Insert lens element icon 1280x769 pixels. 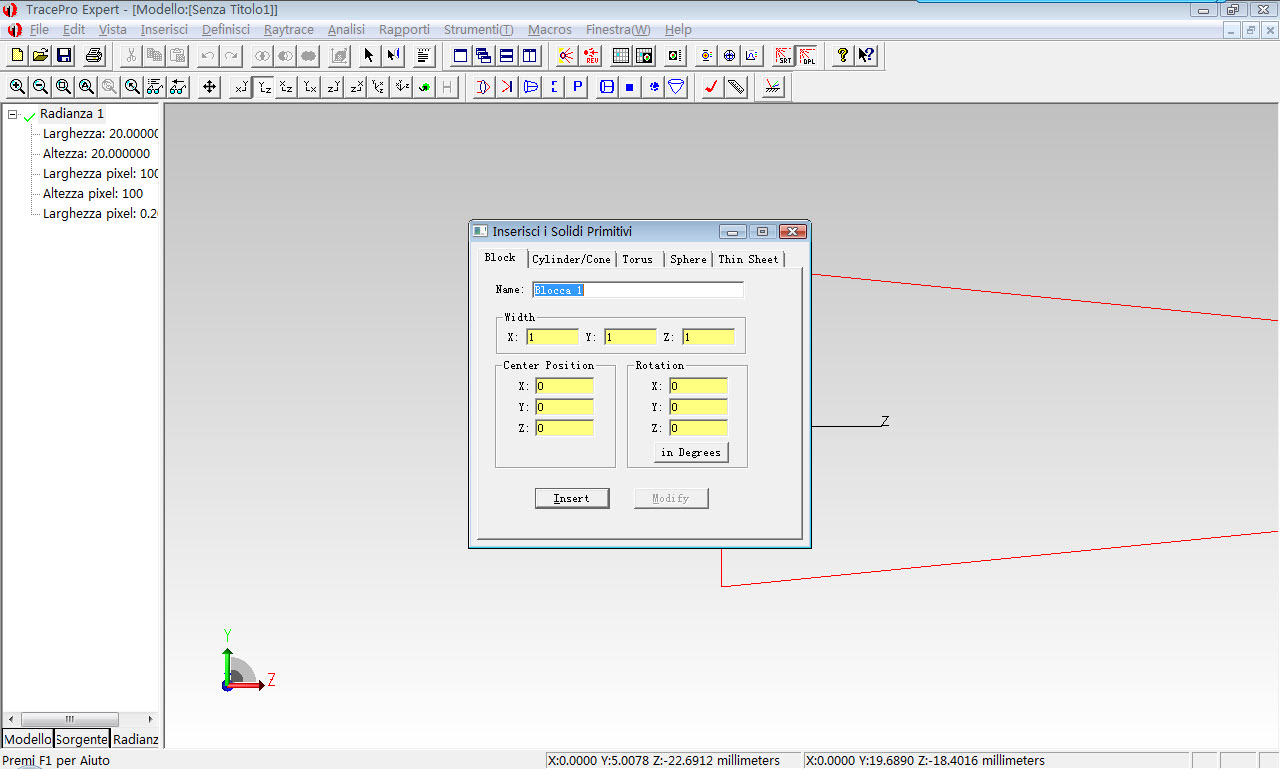tap(484, 87)
